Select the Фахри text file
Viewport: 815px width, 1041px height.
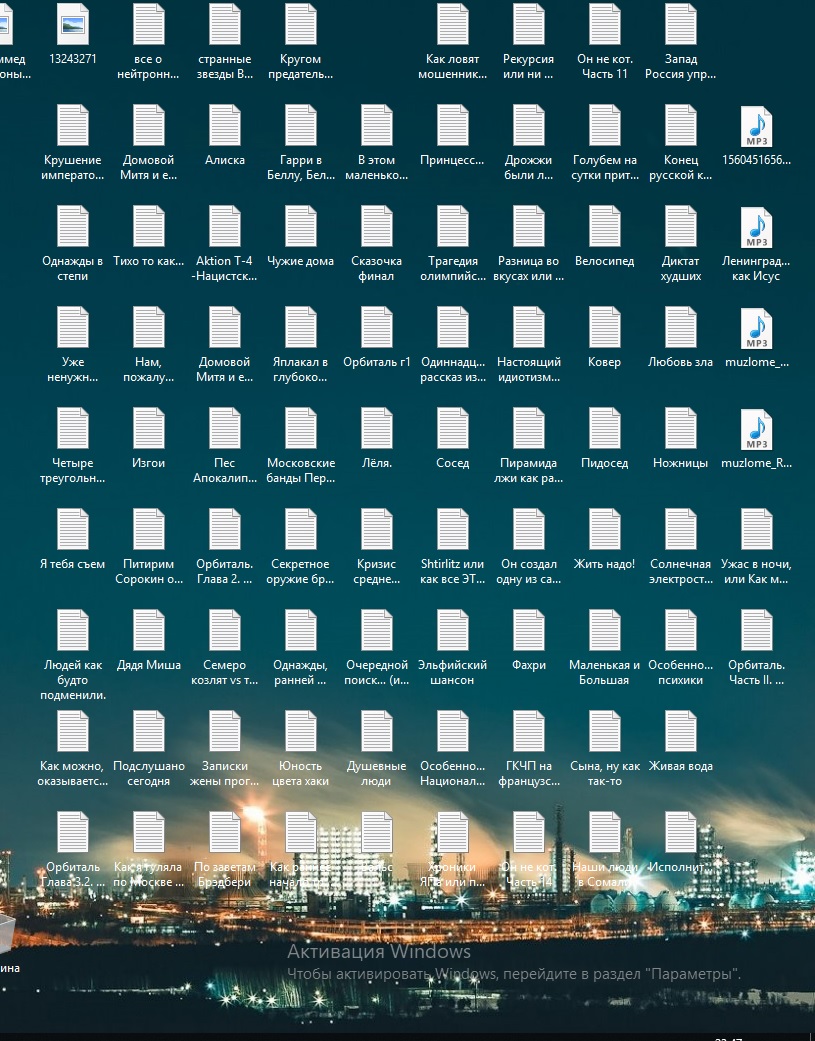(529, 632)
